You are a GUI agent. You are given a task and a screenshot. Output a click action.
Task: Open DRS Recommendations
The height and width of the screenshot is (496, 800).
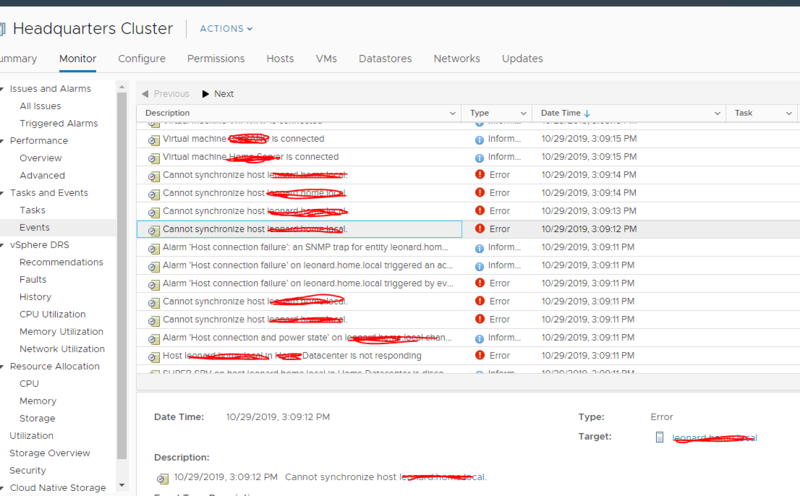coord(61,262)
